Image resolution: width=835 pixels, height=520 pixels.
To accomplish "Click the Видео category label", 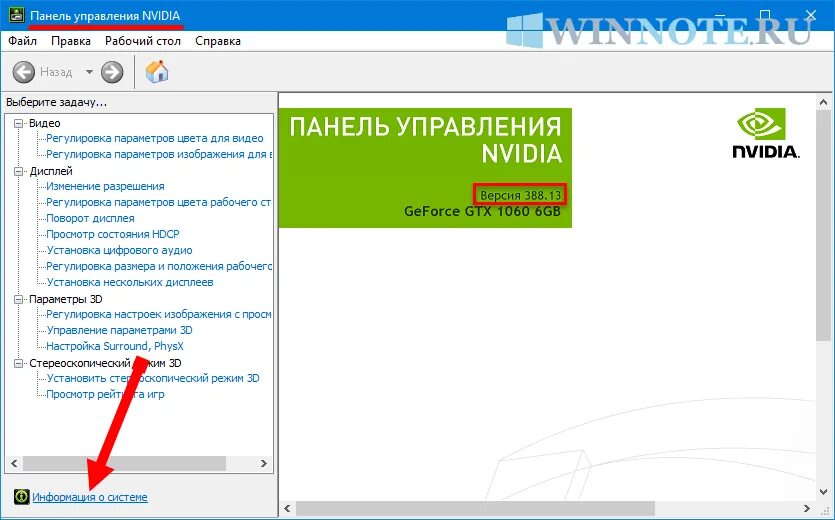I will tap(45, 123).
